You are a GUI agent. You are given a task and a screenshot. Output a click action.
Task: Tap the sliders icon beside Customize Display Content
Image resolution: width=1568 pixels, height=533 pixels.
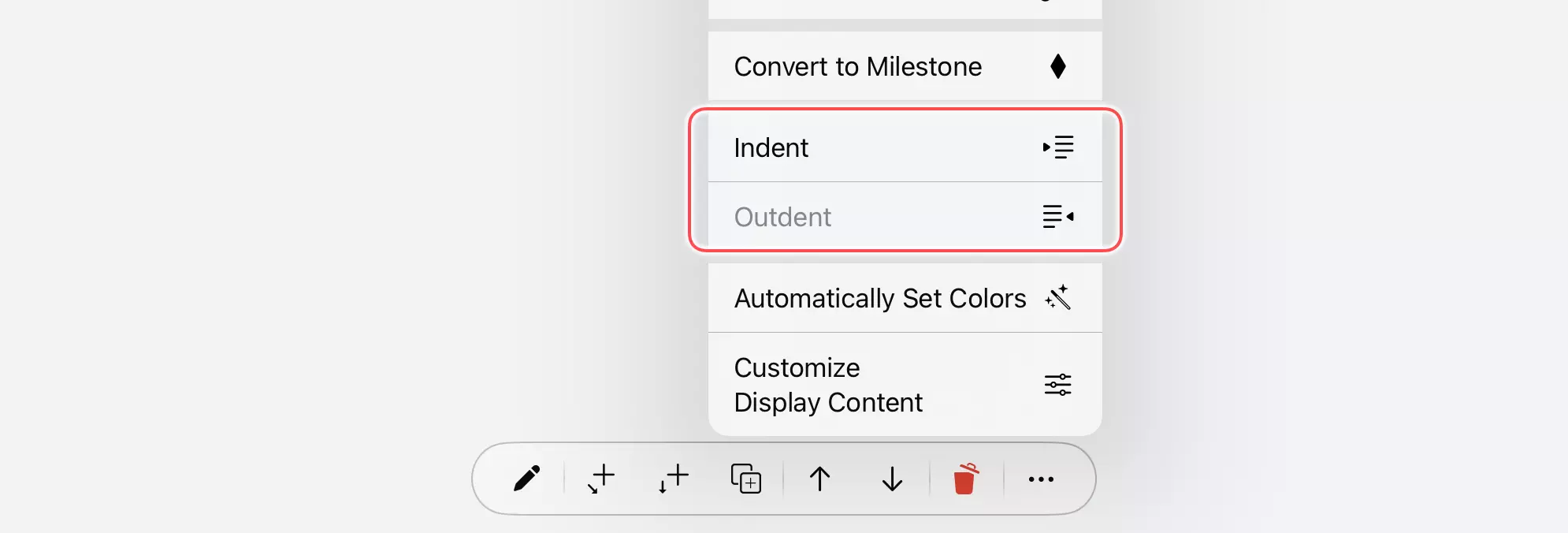point(1059,384)
